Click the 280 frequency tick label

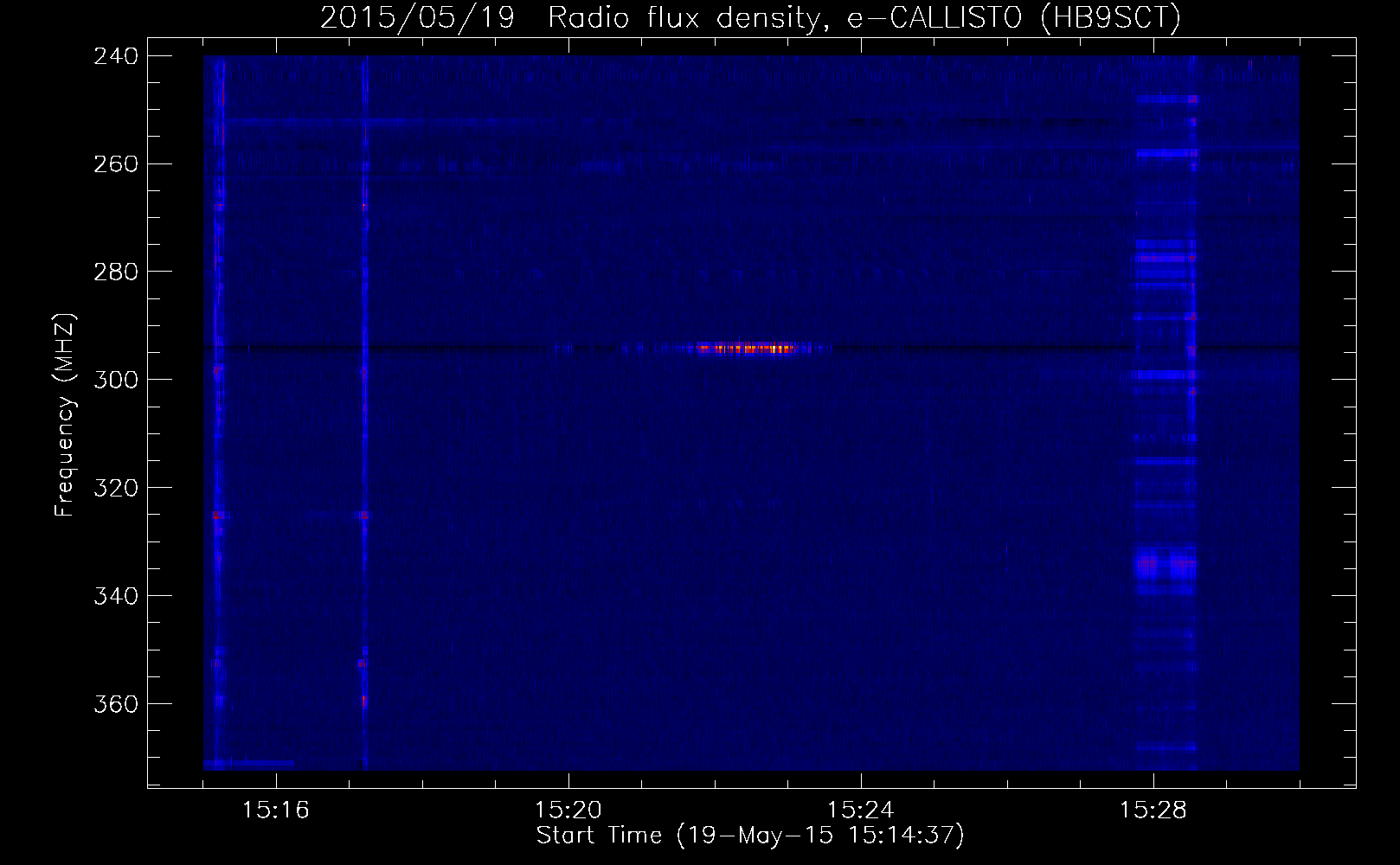116,272
